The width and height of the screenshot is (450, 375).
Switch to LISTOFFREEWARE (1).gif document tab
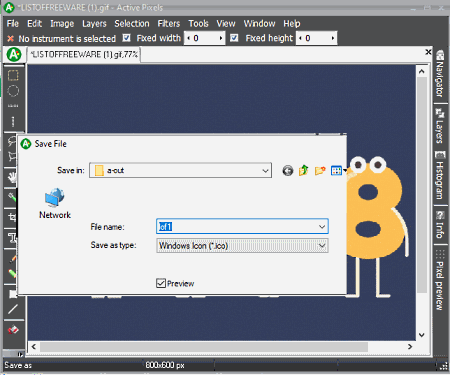(84, 54)
